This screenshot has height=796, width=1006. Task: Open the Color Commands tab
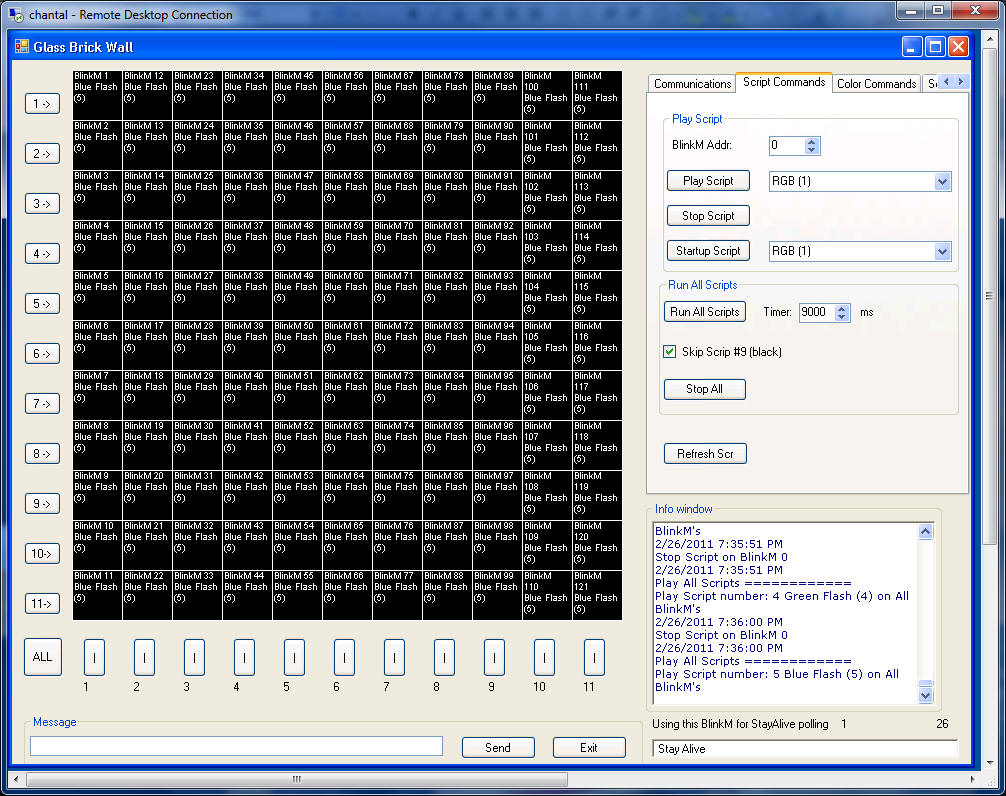[x=876, y=84]
